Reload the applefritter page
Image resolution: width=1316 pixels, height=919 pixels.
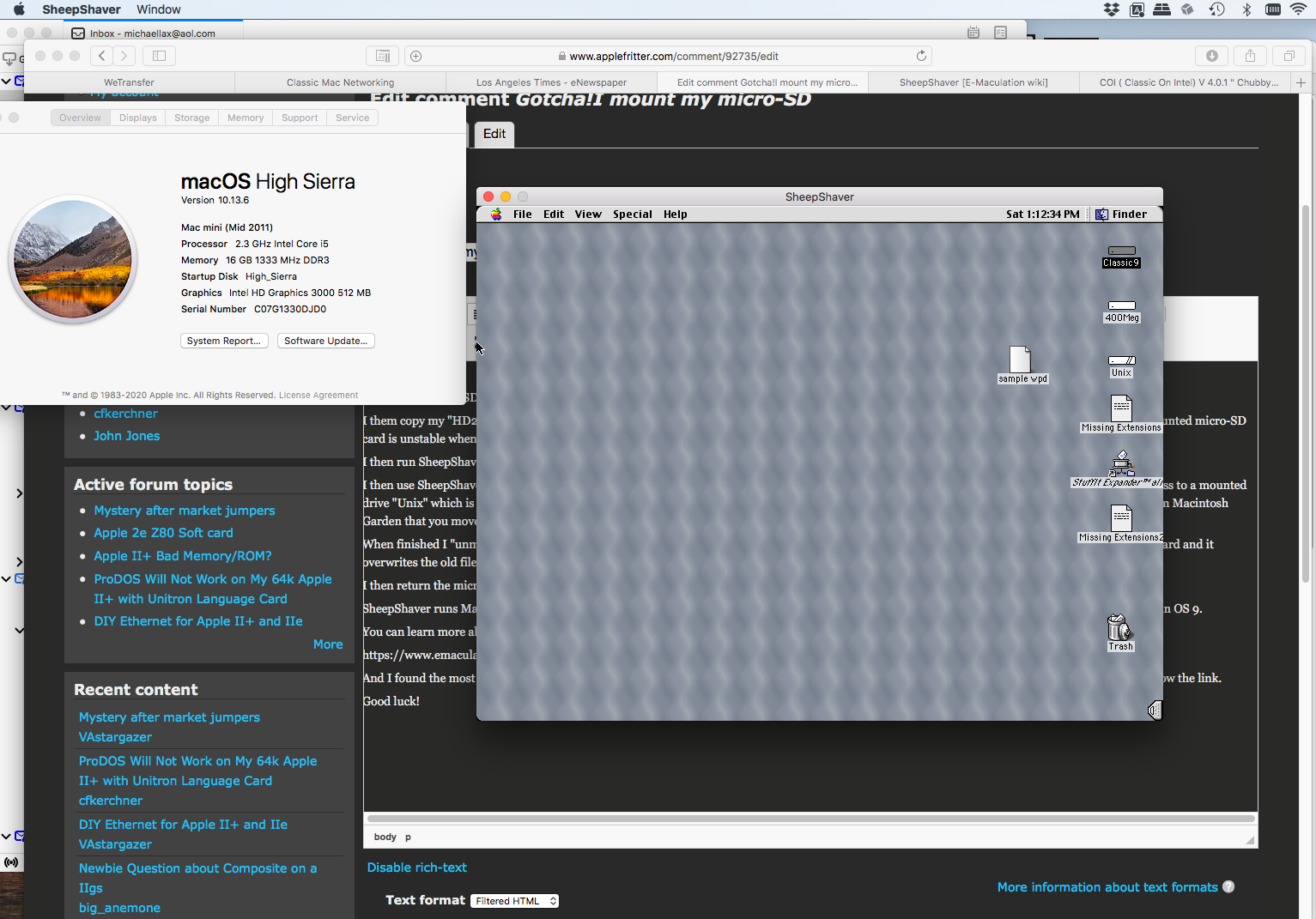[x=921, y=56]
